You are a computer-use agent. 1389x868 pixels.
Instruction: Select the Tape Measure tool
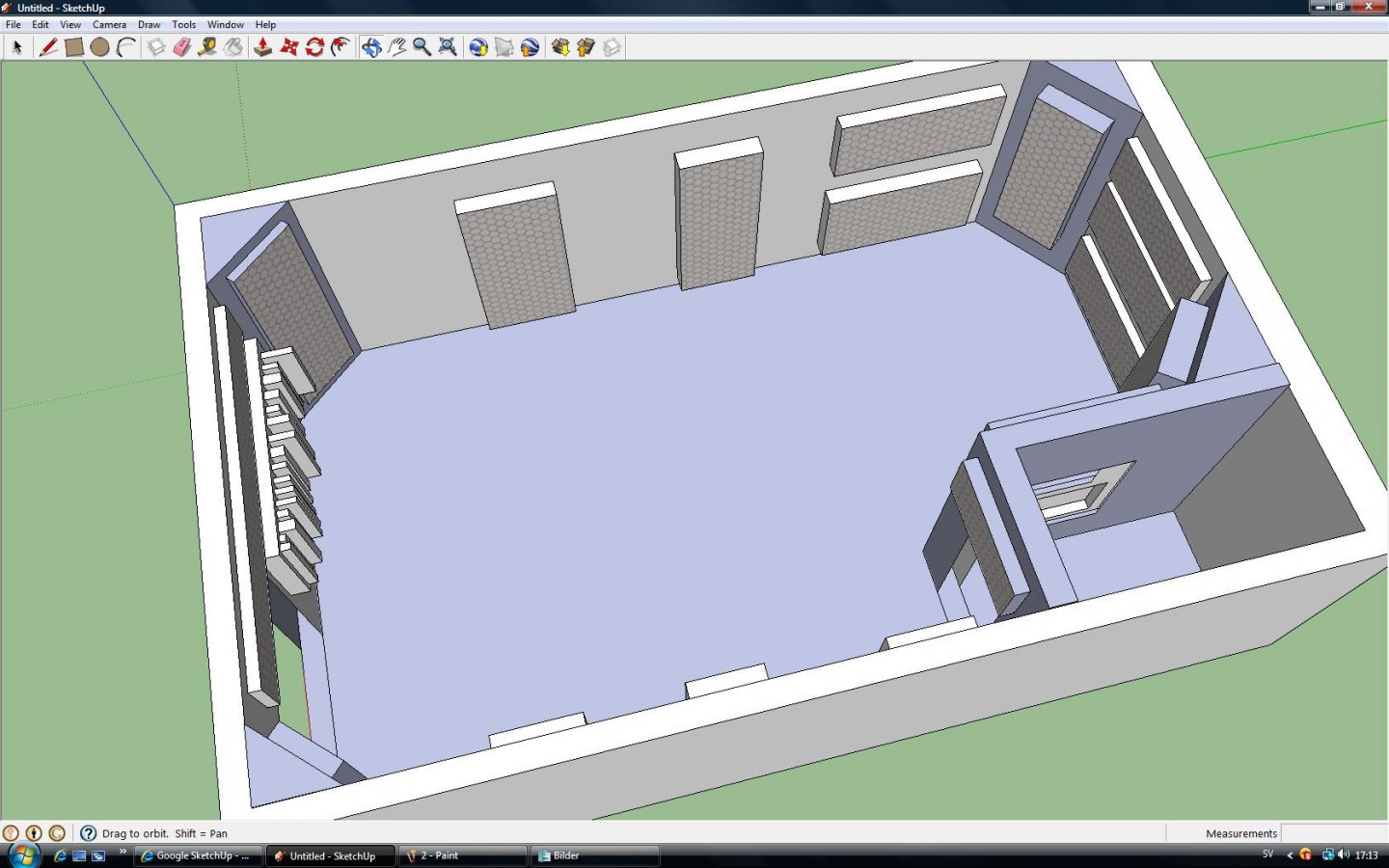207,47
